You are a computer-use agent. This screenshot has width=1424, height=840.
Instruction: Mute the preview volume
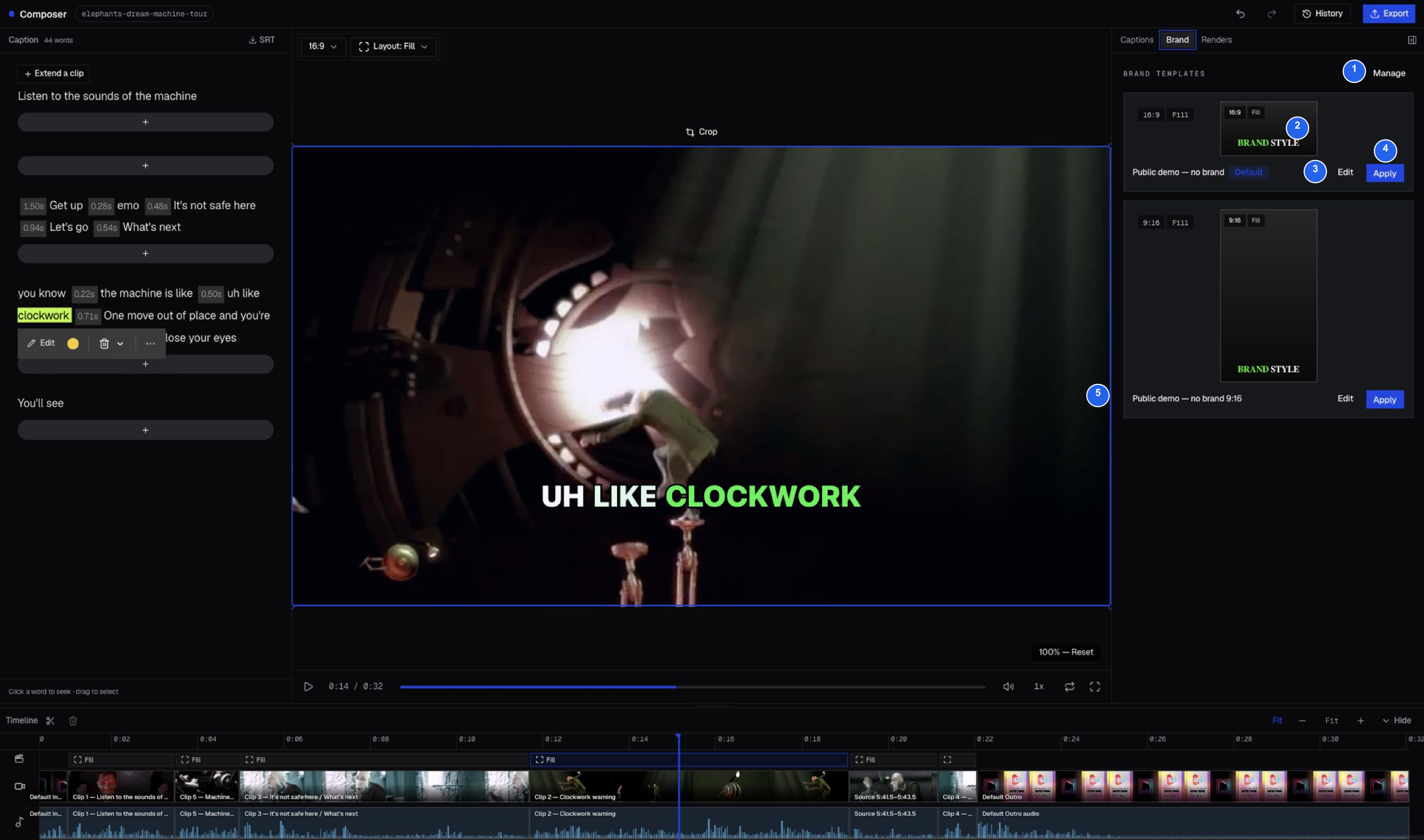(x=1008, y=687)
